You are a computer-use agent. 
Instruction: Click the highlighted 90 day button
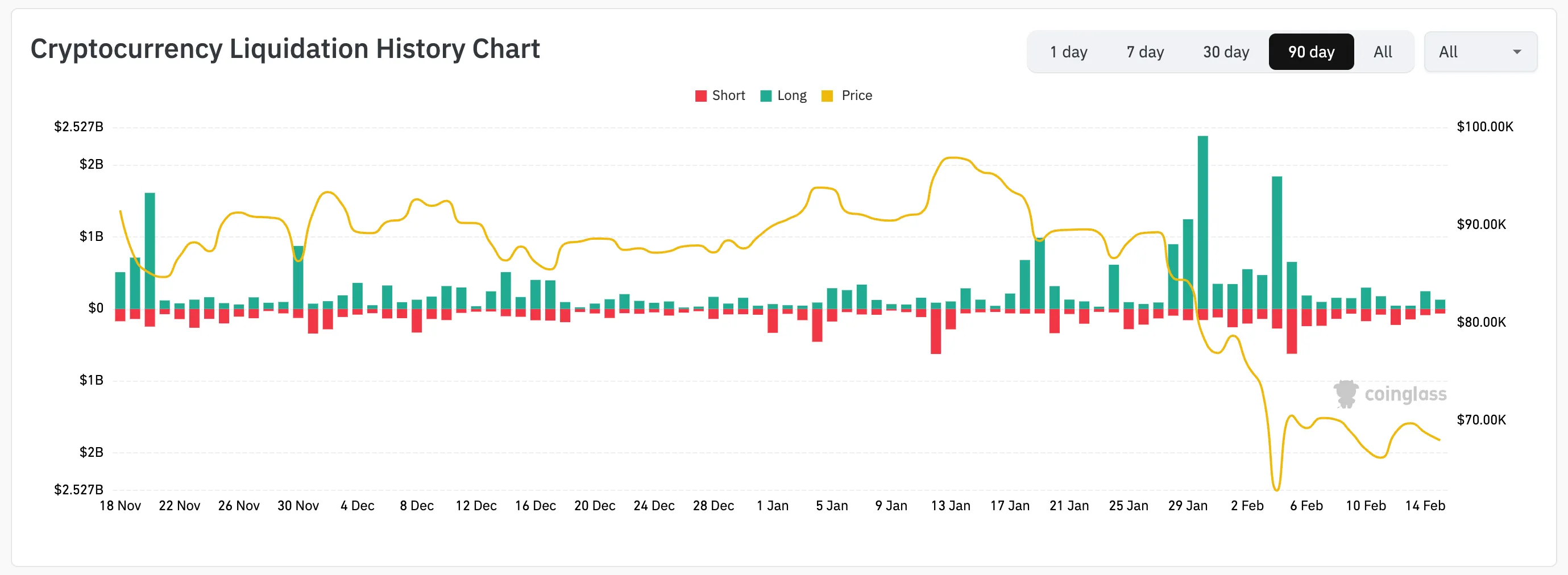[1311, 52]
